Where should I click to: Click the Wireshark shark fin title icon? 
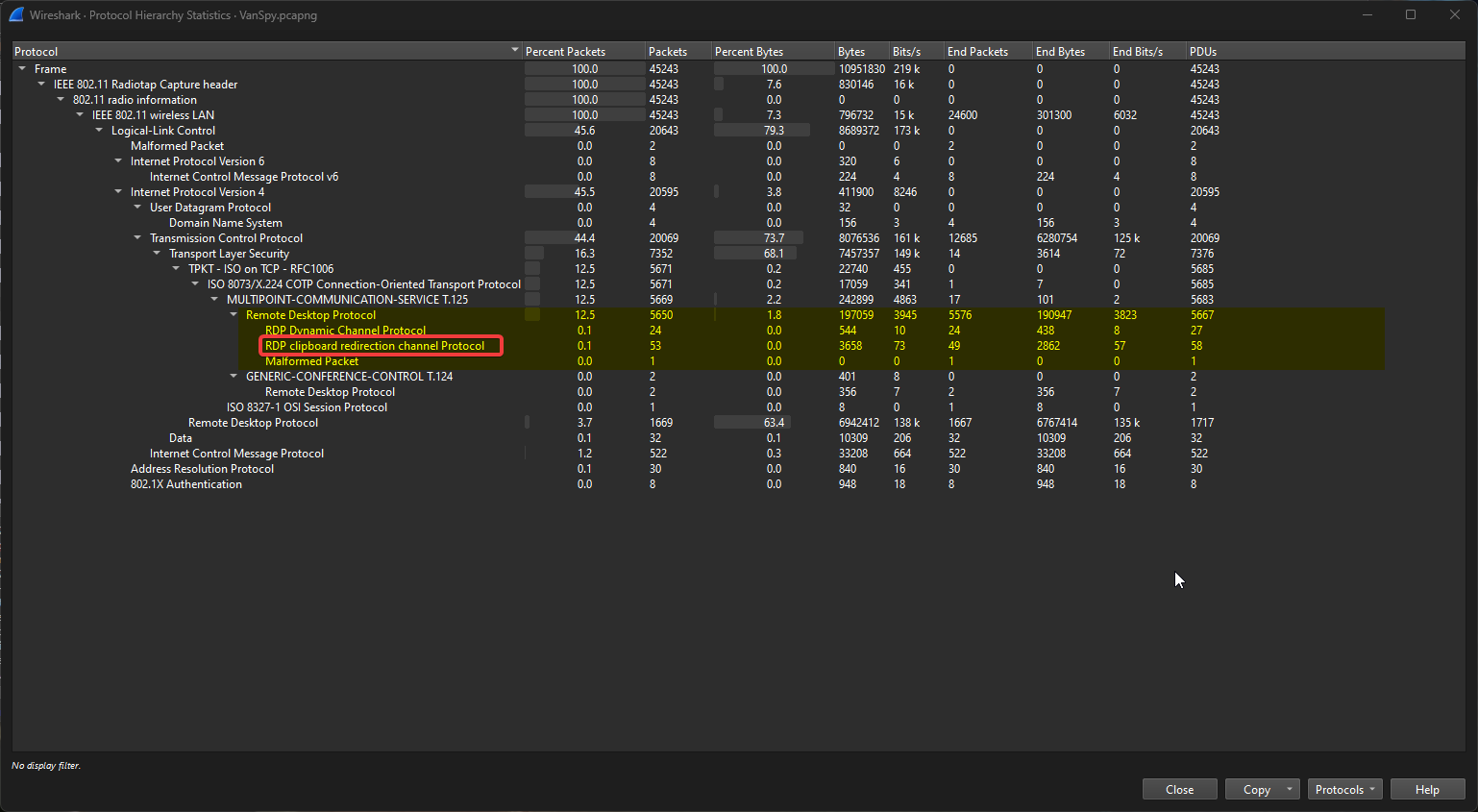[x=16, y=14]
